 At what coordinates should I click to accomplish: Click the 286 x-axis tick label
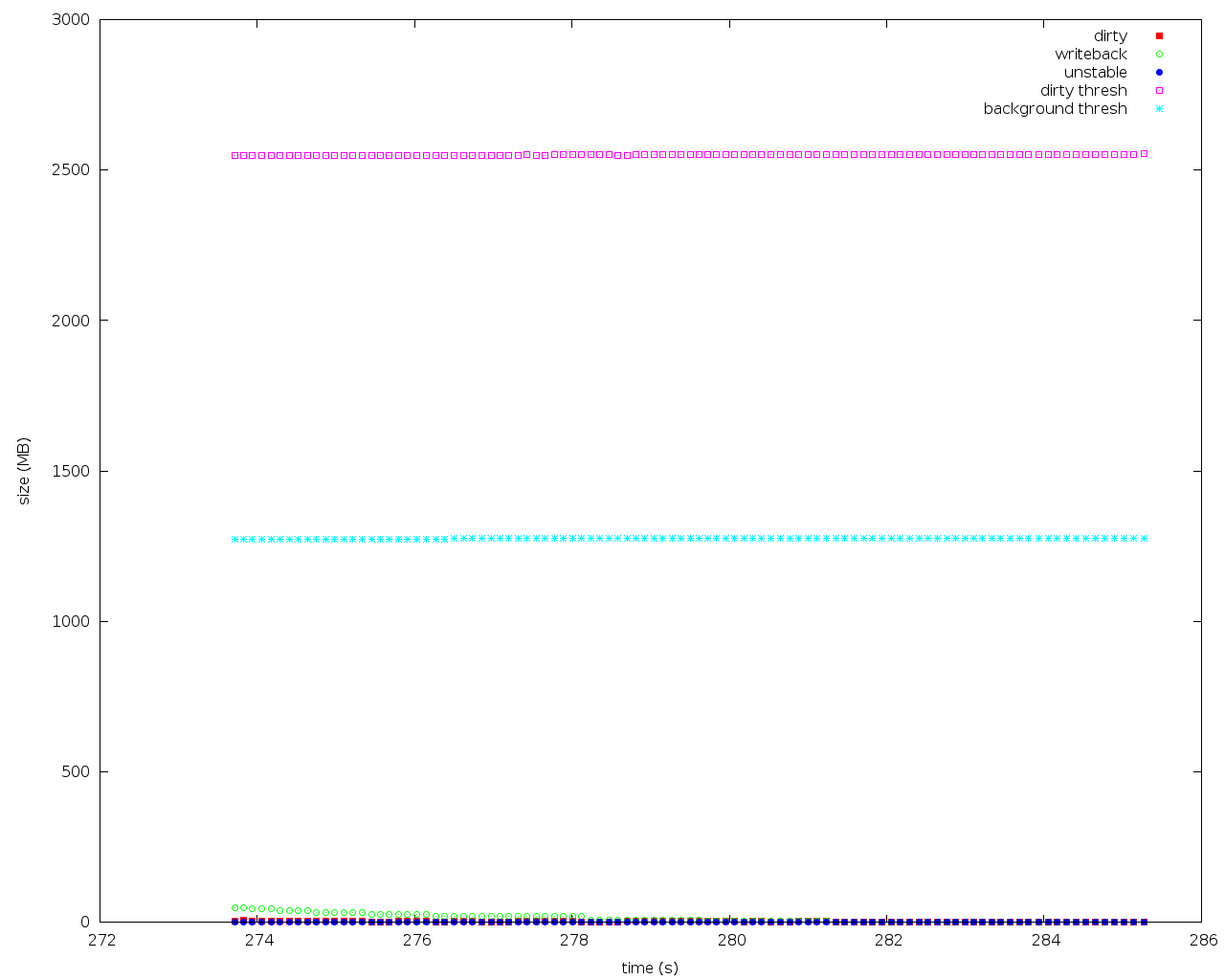click(x=1203, y=940)
